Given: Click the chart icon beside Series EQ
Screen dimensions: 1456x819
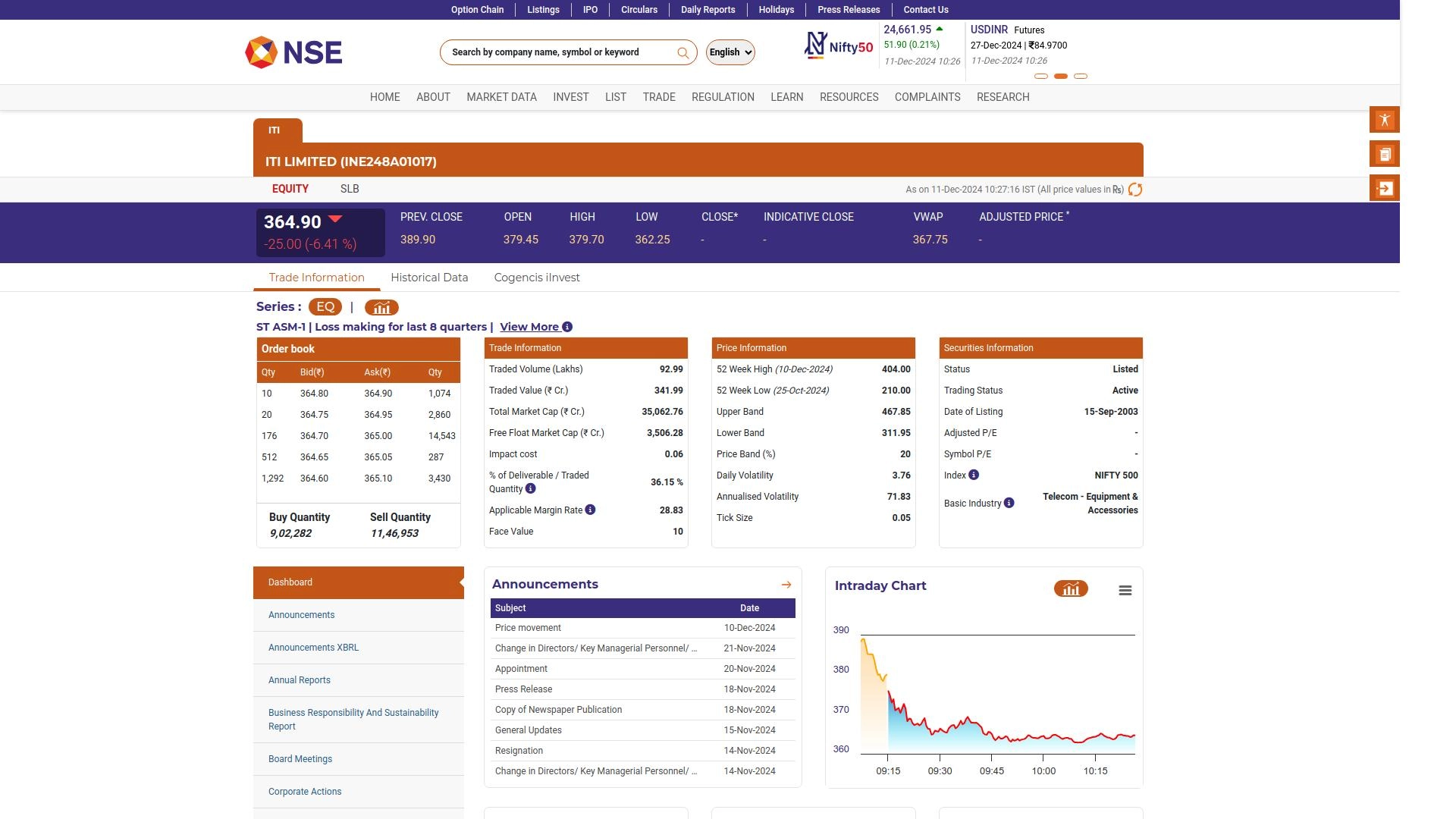Looking at the screenshot, I should click(381, 307).
